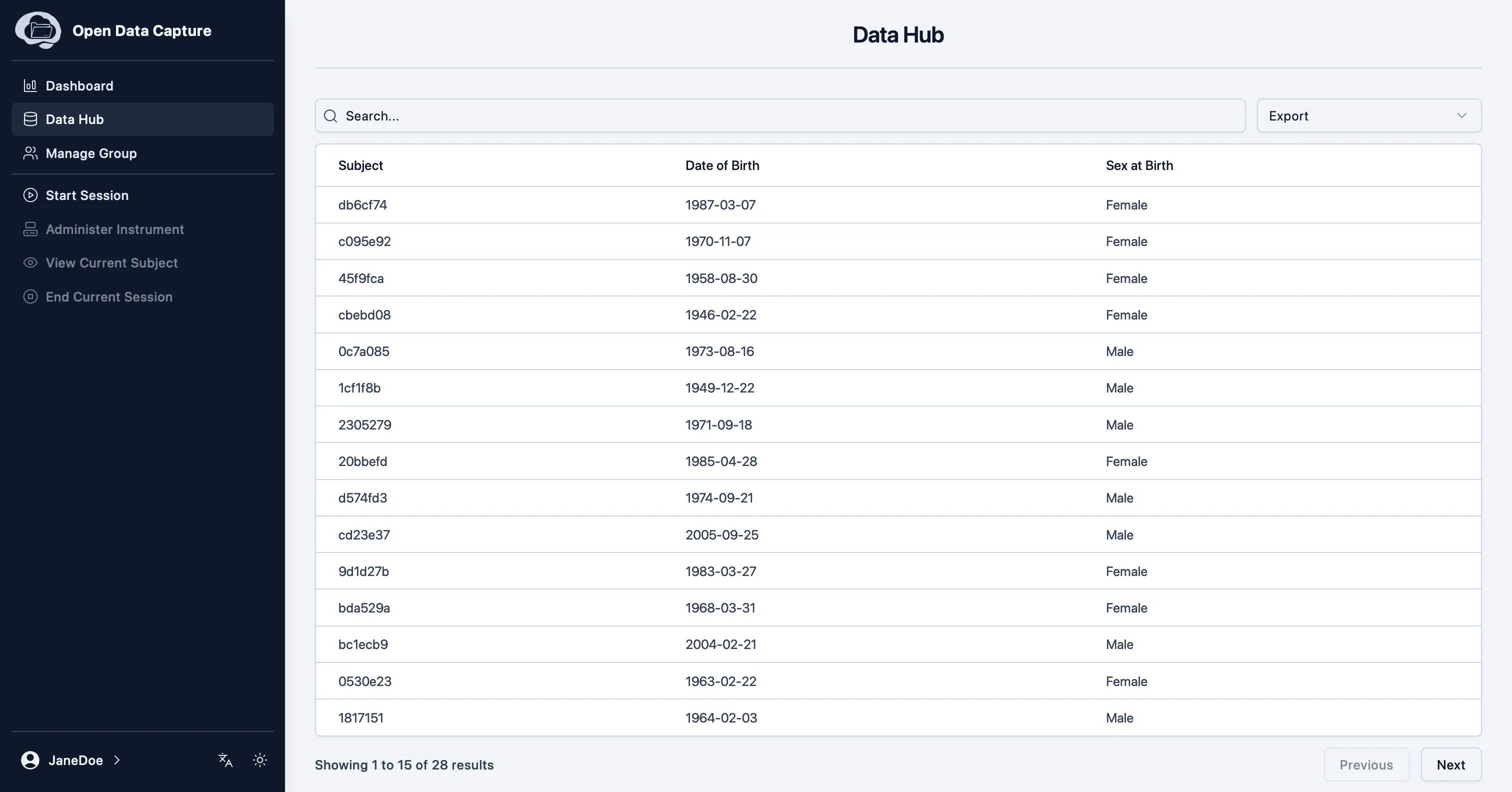Image resolution: width=1512 pixels, height=792 pixels.
Task: Click the JaneDoe user avatar
Action: (29, 759)
